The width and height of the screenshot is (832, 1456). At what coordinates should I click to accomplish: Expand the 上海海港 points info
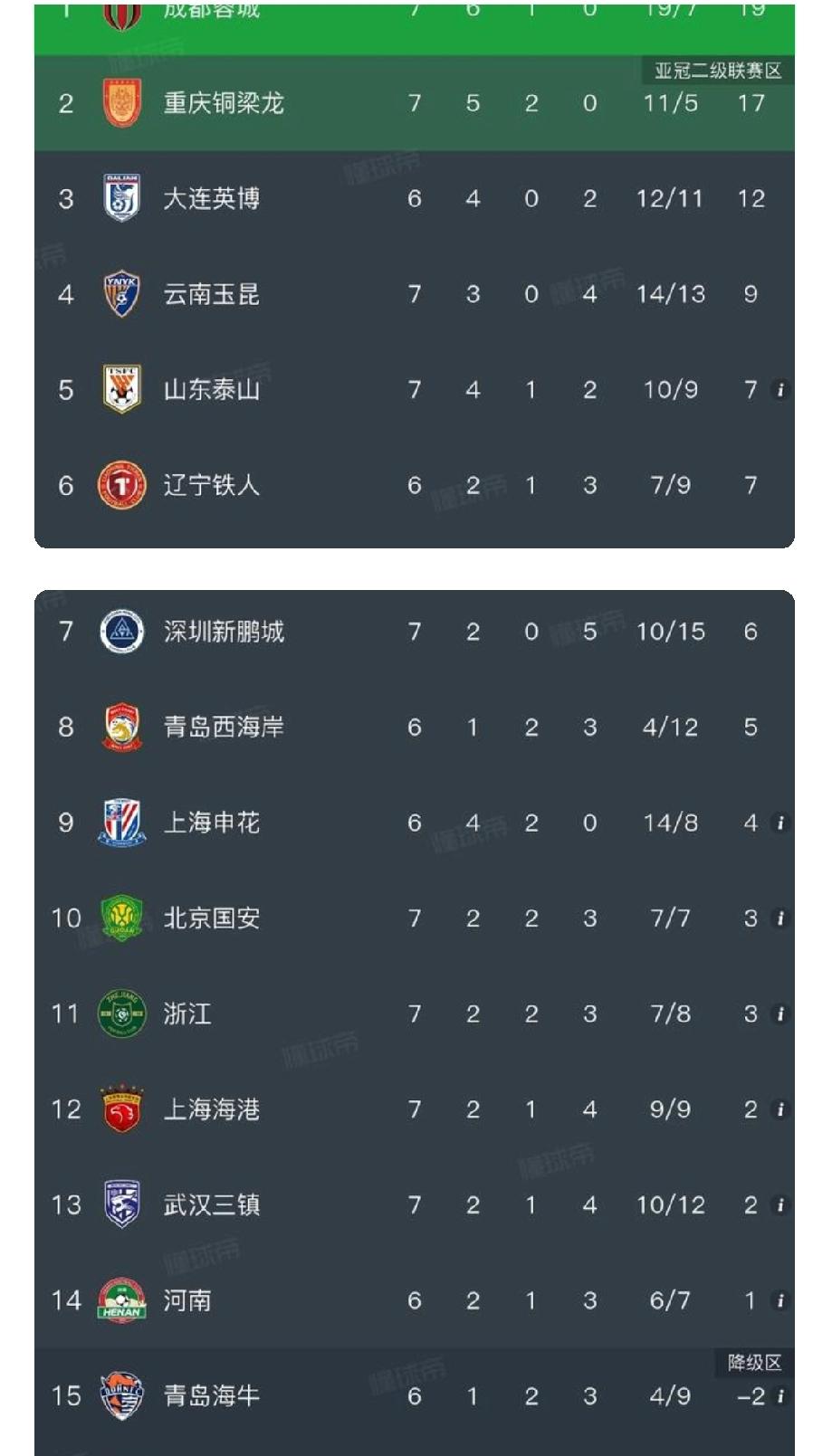point(779,1109)
